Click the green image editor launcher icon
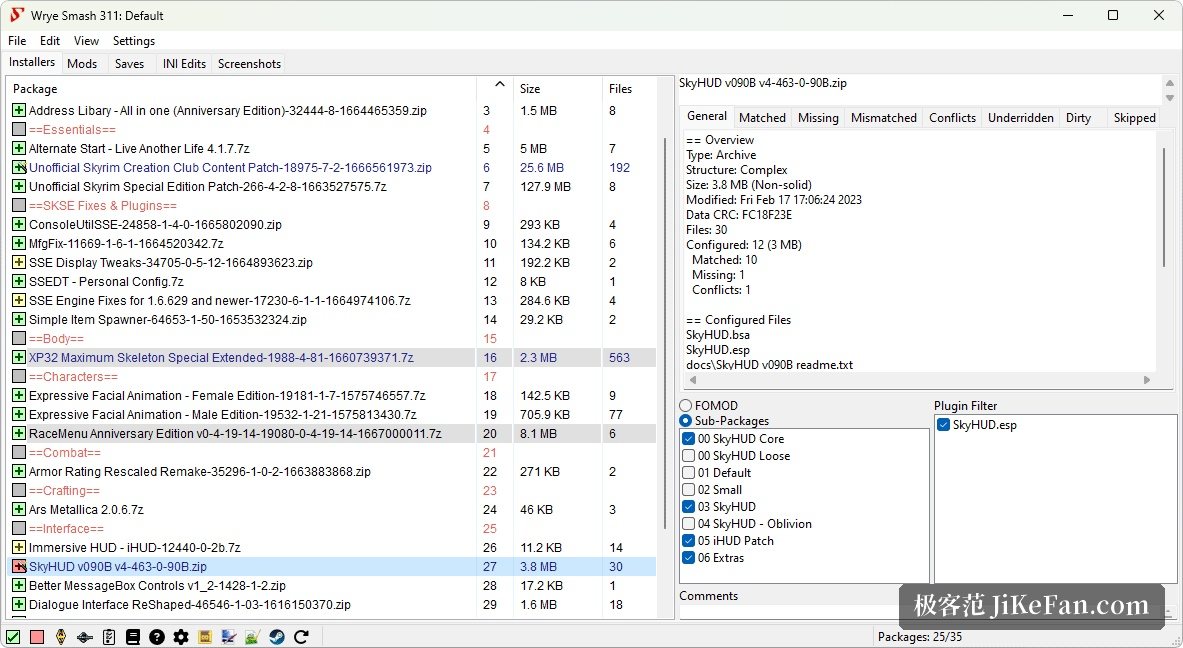The image size is (1183, 648). (253, 637)
